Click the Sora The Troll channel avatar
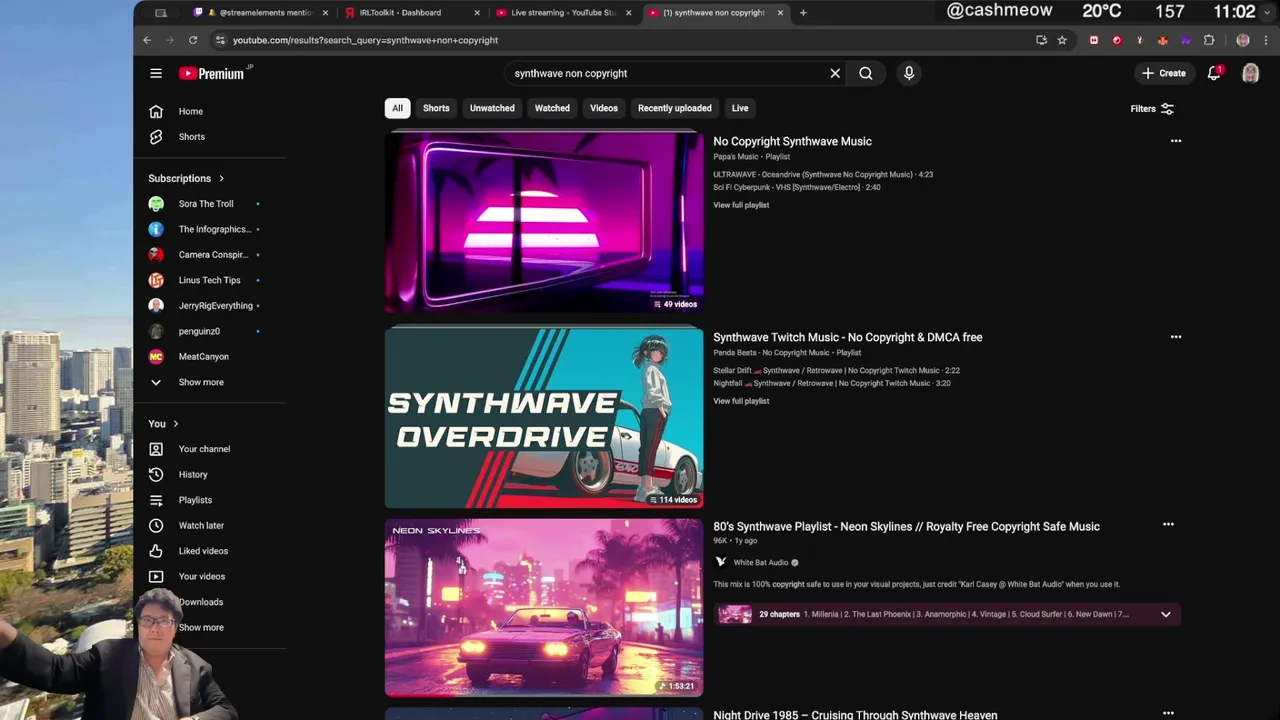The image size is (1280, 720). pos(156,204)
